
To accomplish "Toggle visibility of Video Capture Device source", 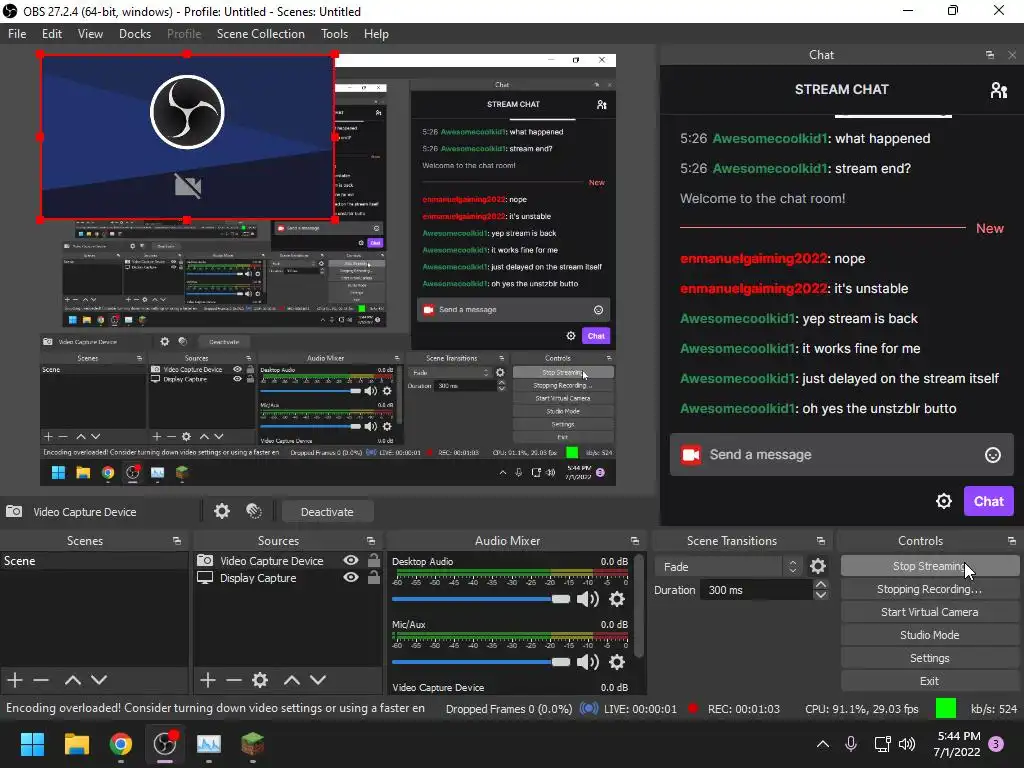I will coord(351,560).
